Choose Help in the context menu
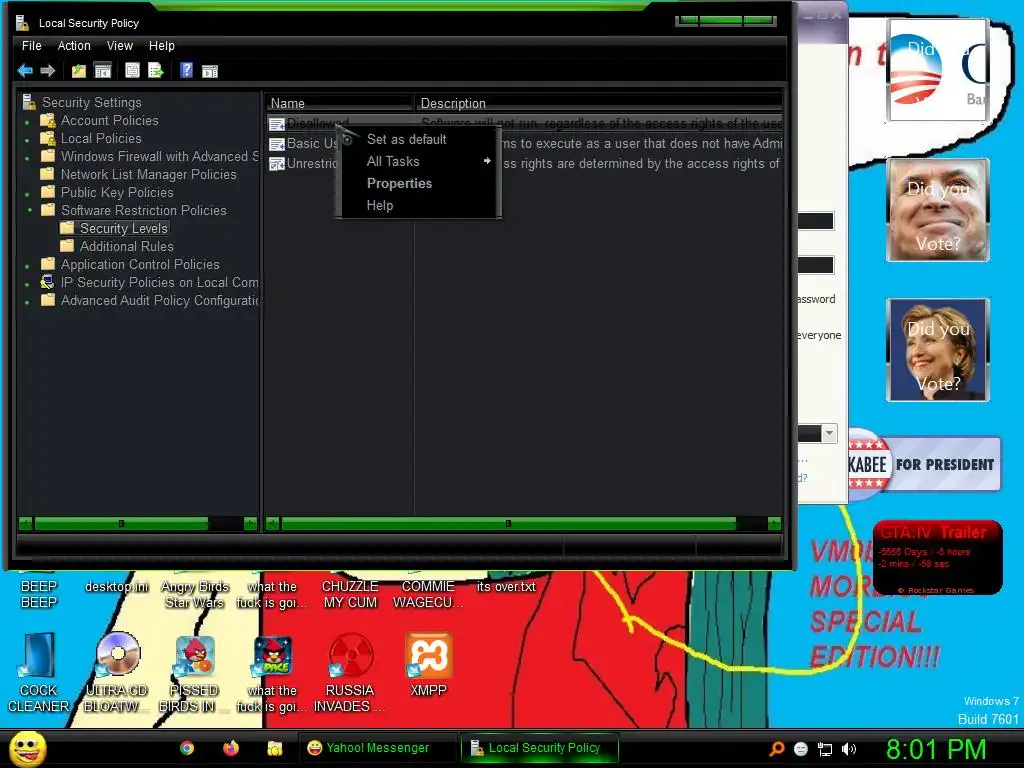Image resolution: width=1024 pixels, height=768 pixels. [x=419, y=206]
